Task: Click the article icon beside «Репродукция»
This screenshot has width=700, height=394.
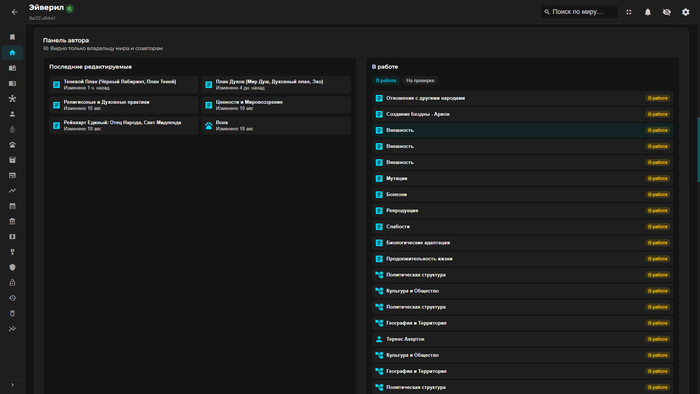Action: point(379,211)
